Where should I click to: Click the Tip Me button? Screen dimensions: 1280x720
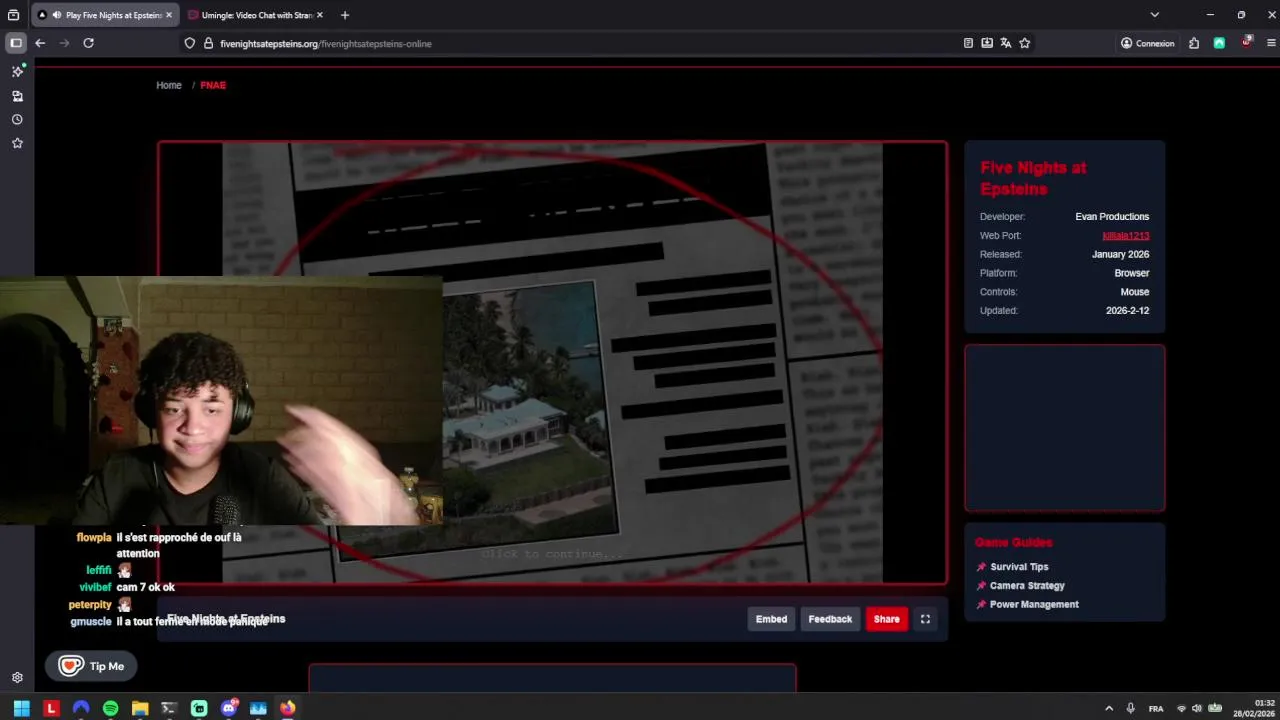click(x=91, y=666)
